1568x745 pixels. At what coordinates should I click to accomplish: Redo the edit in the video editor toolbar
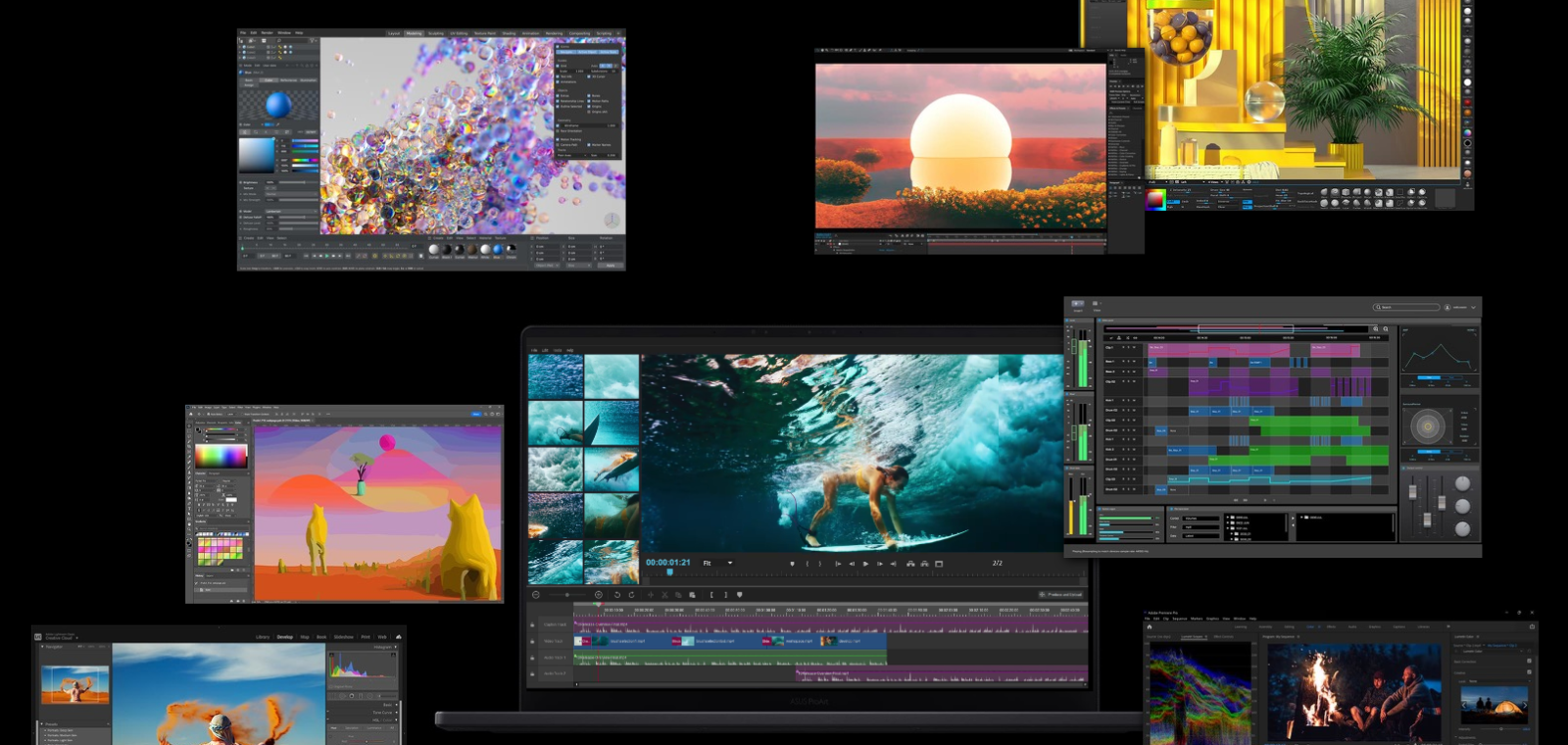(x=631, y=595)
